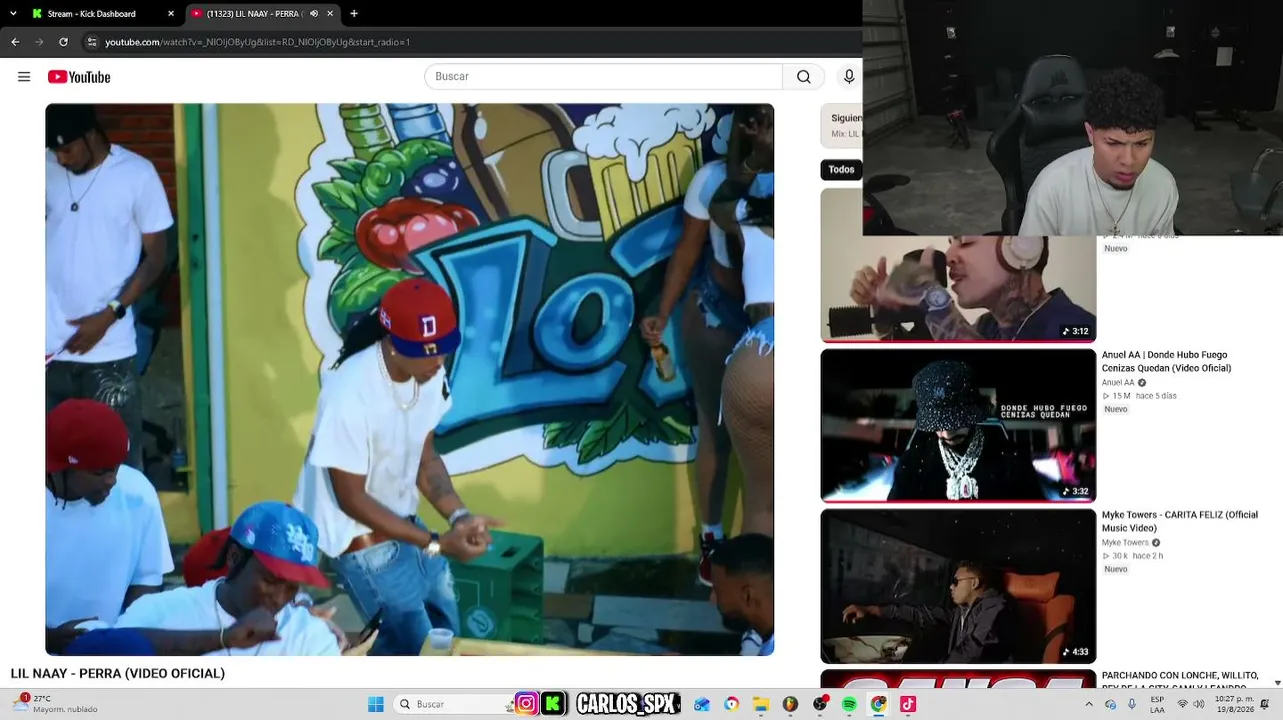Screen dimensions: 1283x720
Task: Click the Windows taskbar Buscar search box
Action: tap(452, 704)
